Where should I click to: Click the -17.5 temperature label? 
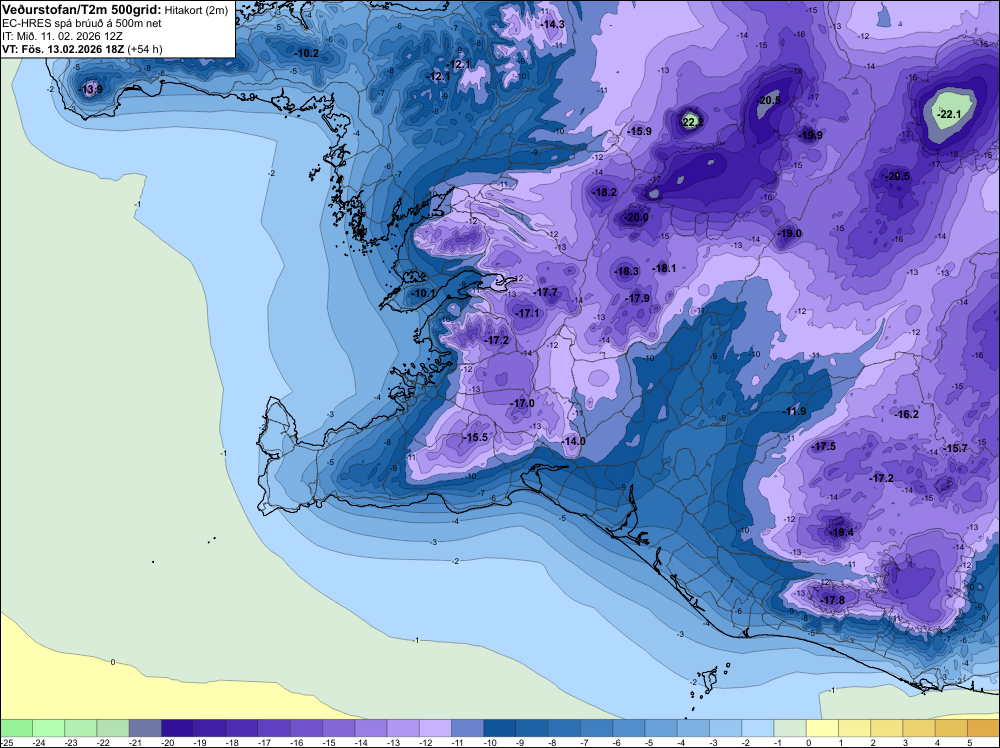[x=823, y=446]
